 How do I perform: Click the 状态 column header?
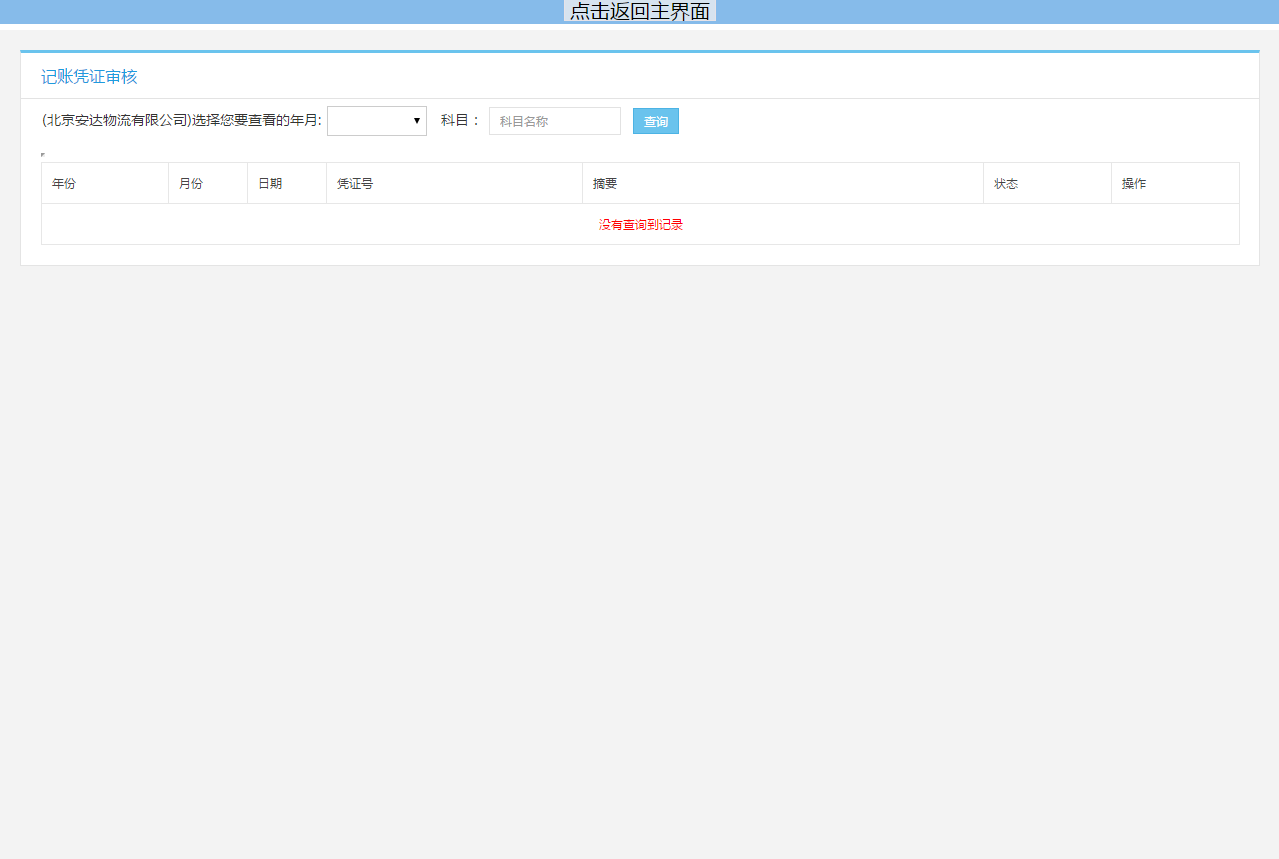[x=1006, y=184]
